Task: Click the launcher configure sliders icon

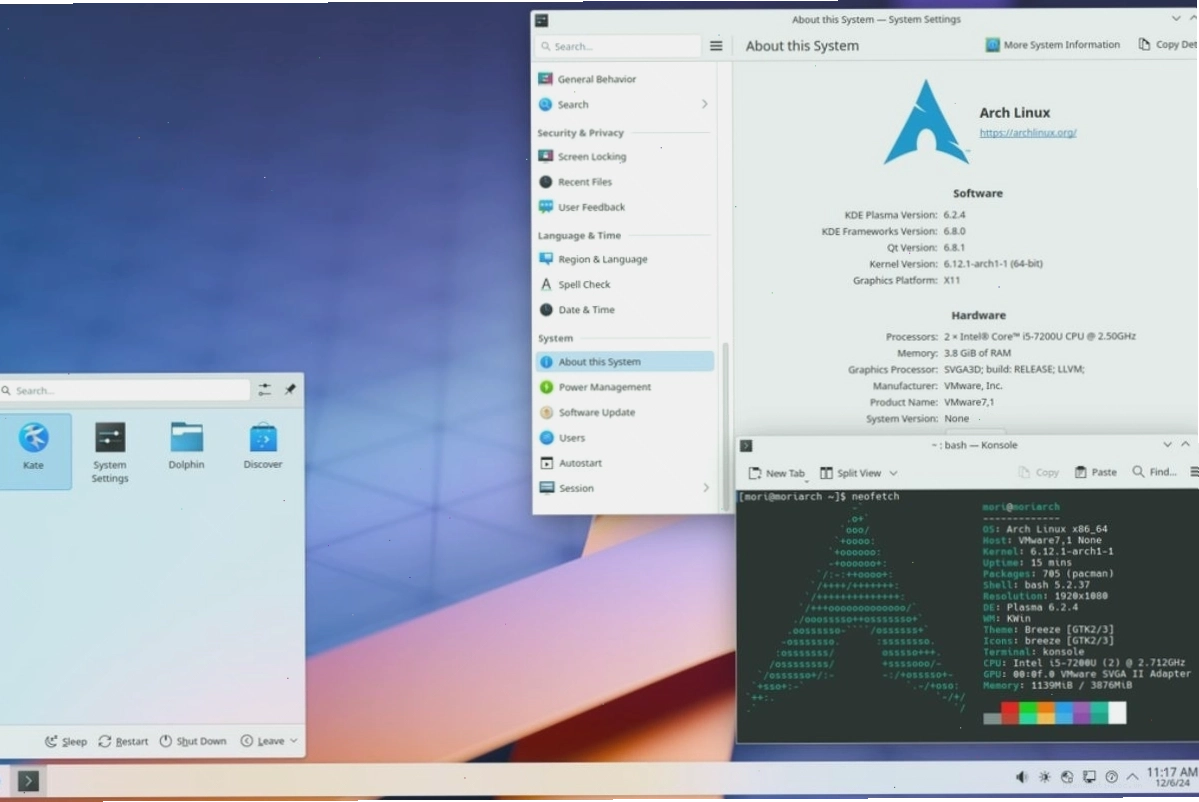Action: pyautogui.click(x=265, y=390)
